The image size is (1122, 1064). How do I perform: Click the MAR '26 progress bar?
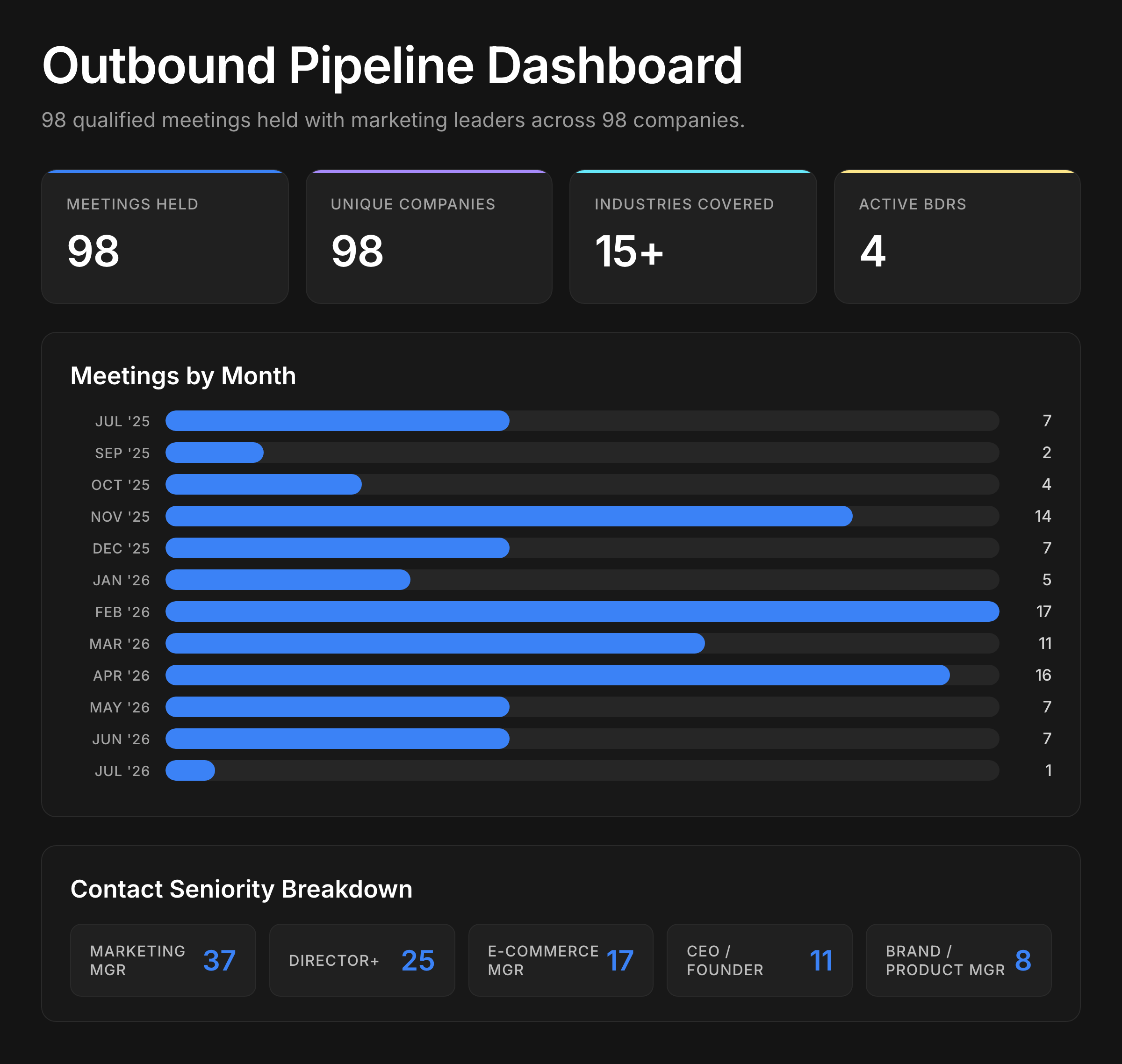pos(582,643)
